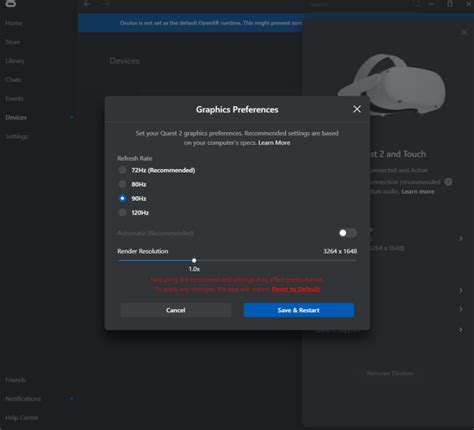Click the forward navigation arrow

[x=106, y=4]
